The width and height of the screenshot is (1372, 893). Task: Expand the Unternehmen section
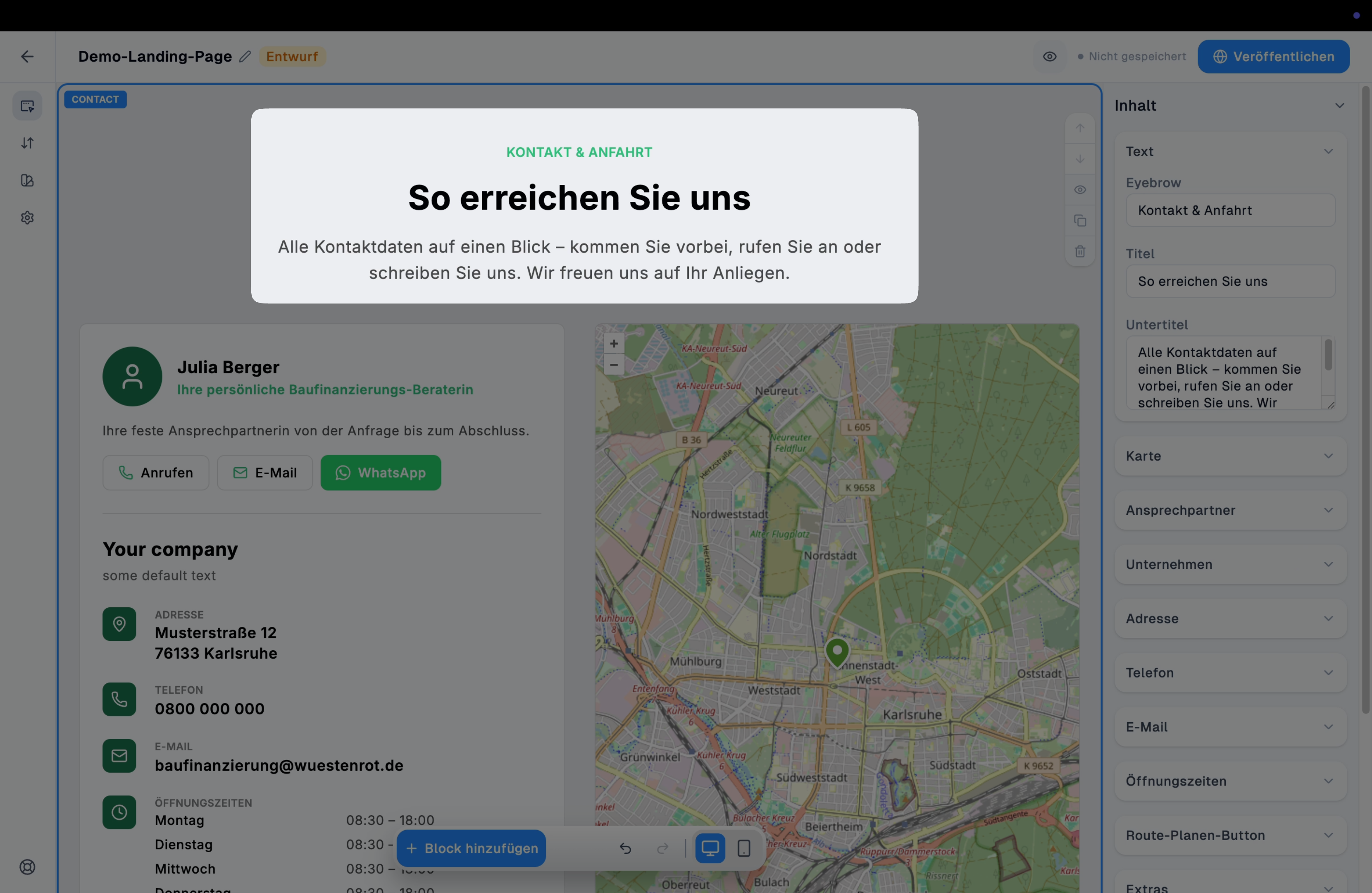[1230, 564]
